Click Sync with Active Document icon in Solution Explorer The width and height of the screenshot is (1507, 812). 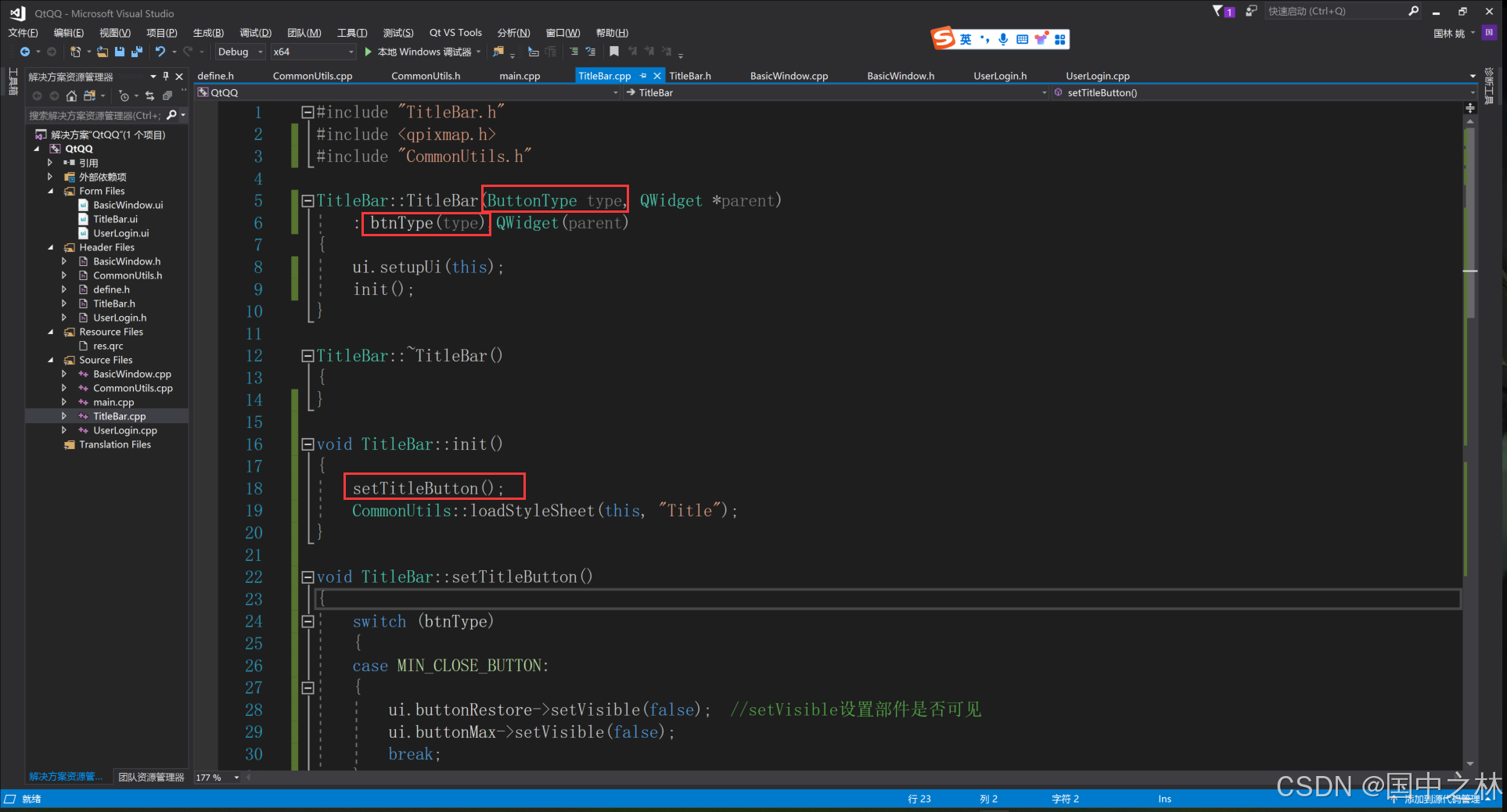[149, 95]
